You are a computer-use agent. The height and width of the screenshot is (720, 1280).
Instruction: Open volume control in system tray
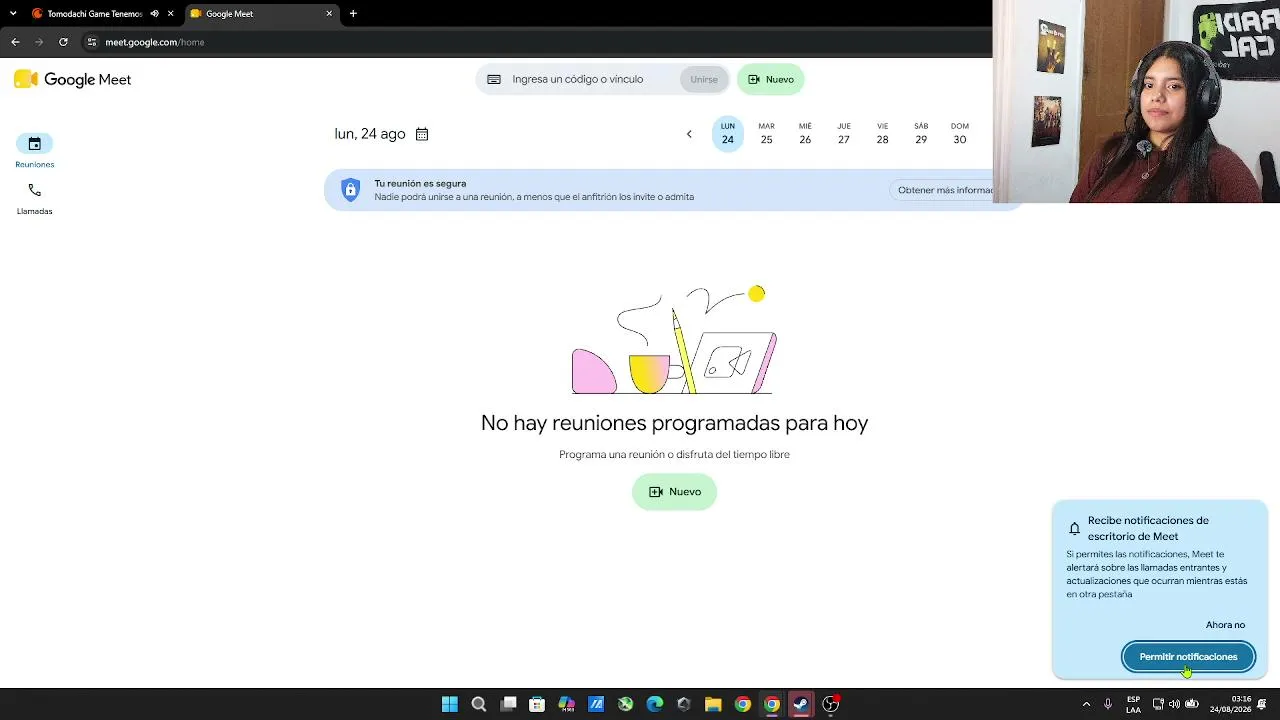click(x=1174, y=704)
